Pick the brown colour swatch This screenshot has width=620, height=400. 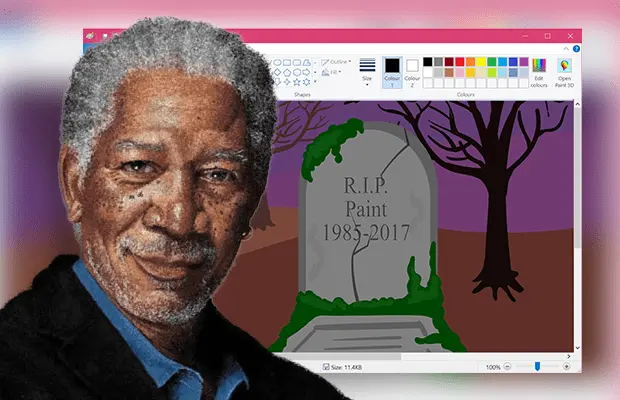[x=449, y=73]
